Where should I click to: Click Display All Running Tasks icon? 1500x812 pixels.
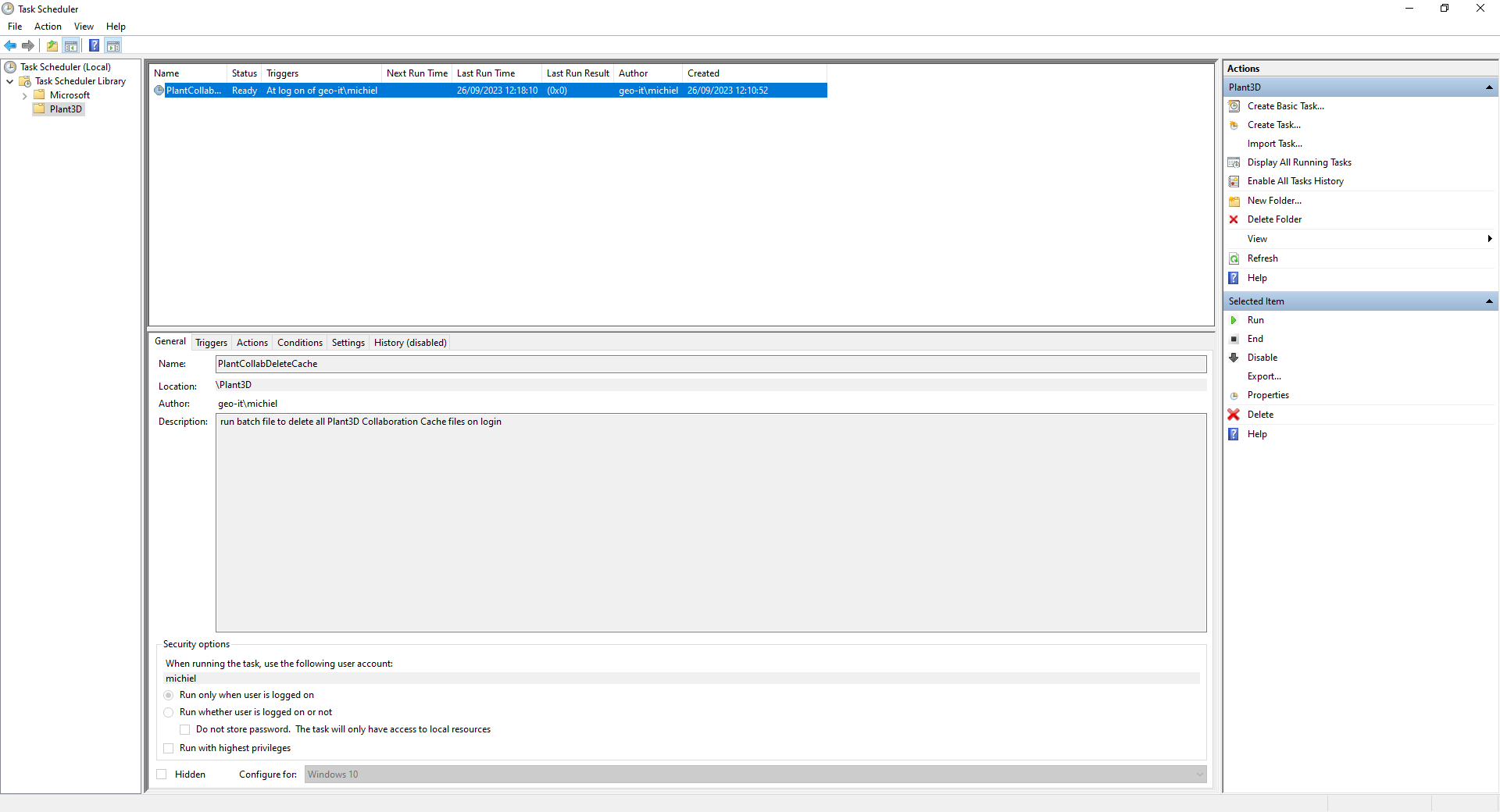[x=1234, y=162]
